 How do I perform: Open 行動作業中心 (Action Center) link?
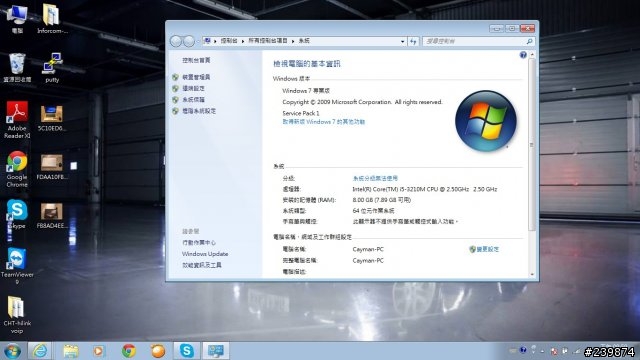click(x=199, y=242)
